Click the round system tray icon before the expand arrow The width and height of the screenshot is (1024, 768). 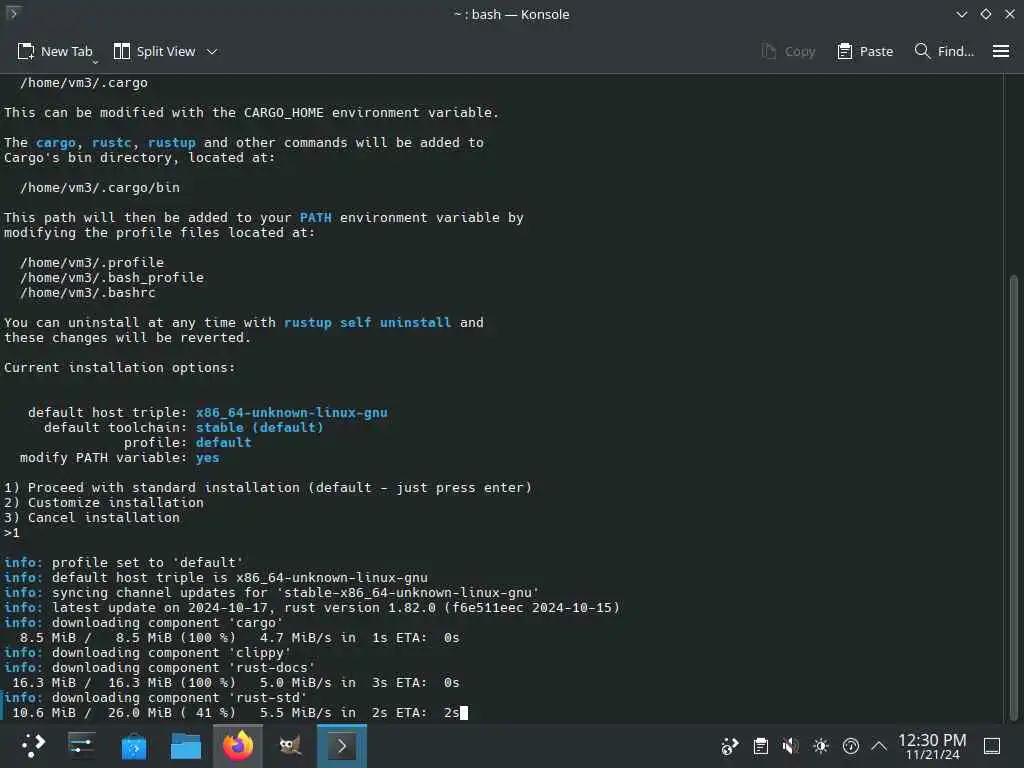[851, 746]
